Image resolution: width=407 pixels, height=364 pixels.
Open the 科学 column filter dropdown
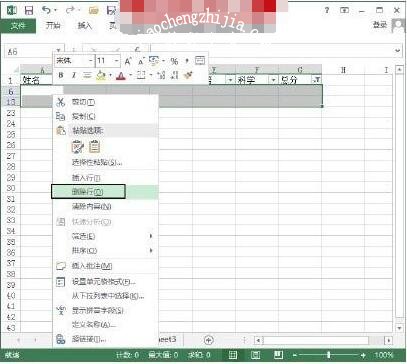273,80
